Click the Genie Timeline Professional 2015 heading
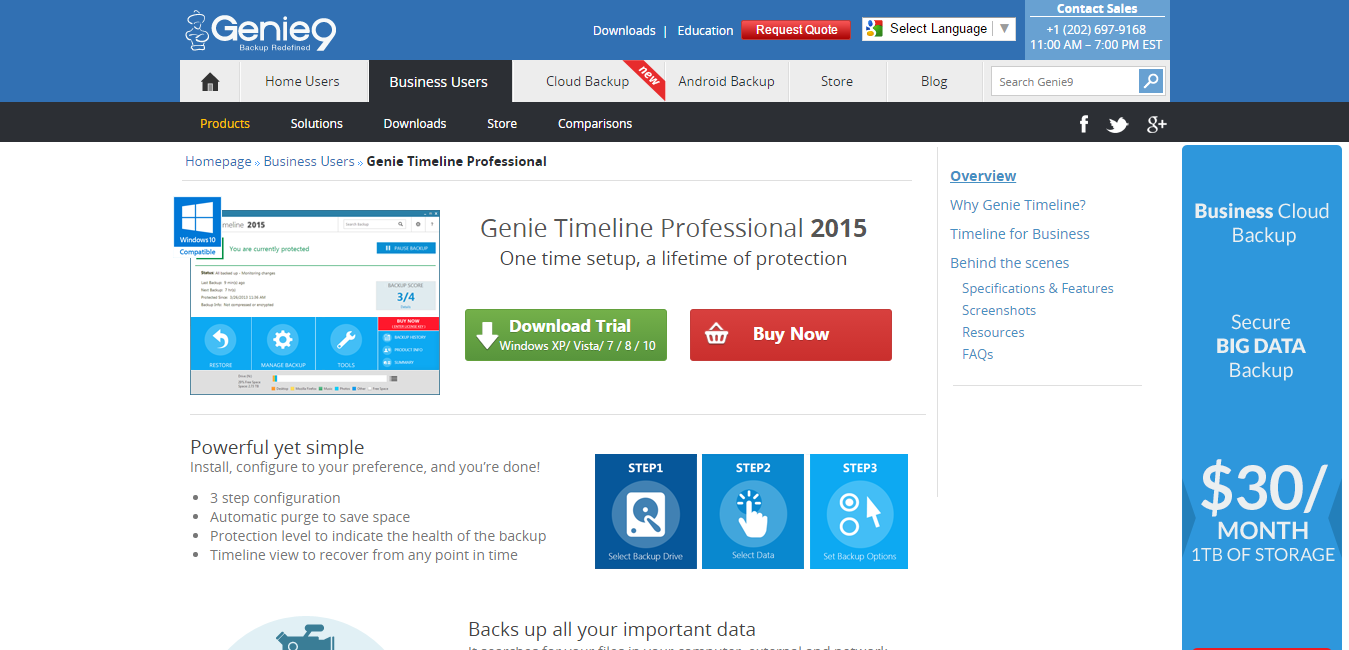The image size is (1349, 650). tap(674, 228)
